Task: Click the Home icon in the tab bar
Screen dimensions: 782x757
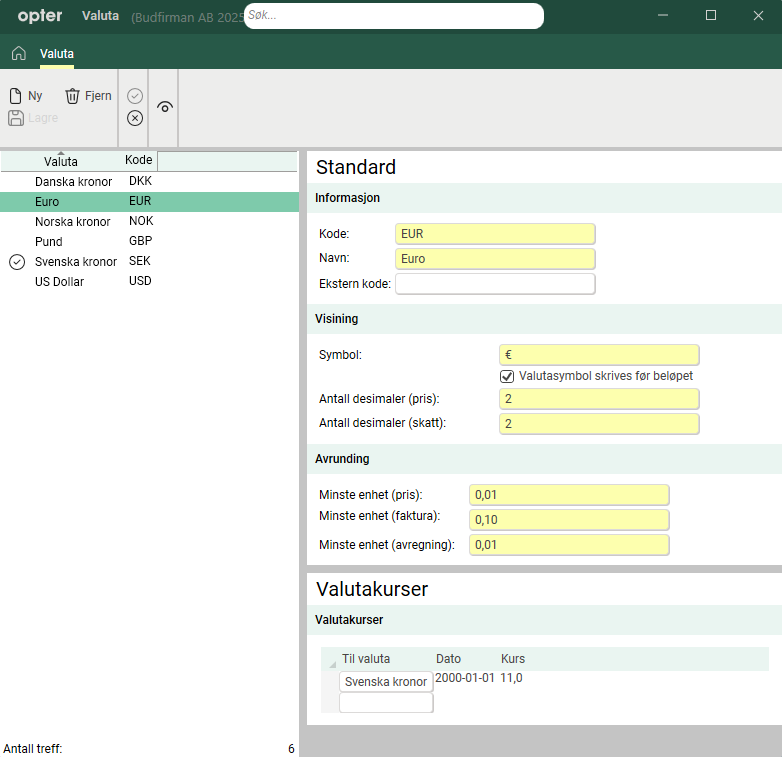Action: (18, 54)
